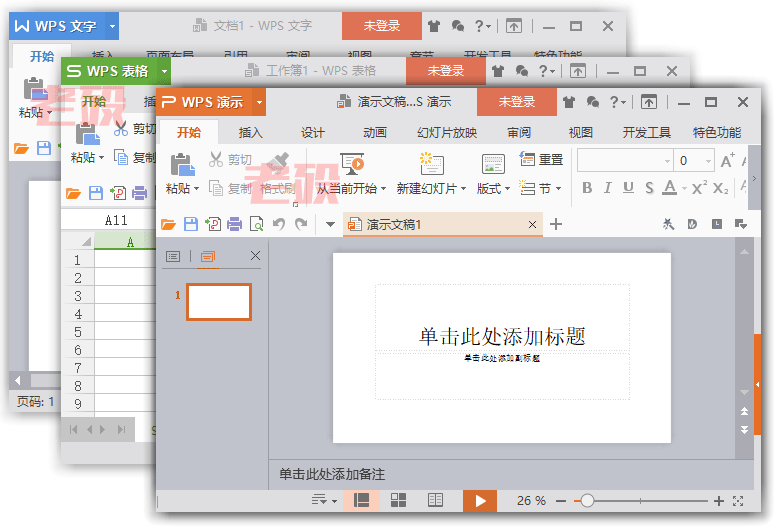Screen dimensions: 775x531
Task: Play slideshow orange button in status bar
Action: (480, 501)
